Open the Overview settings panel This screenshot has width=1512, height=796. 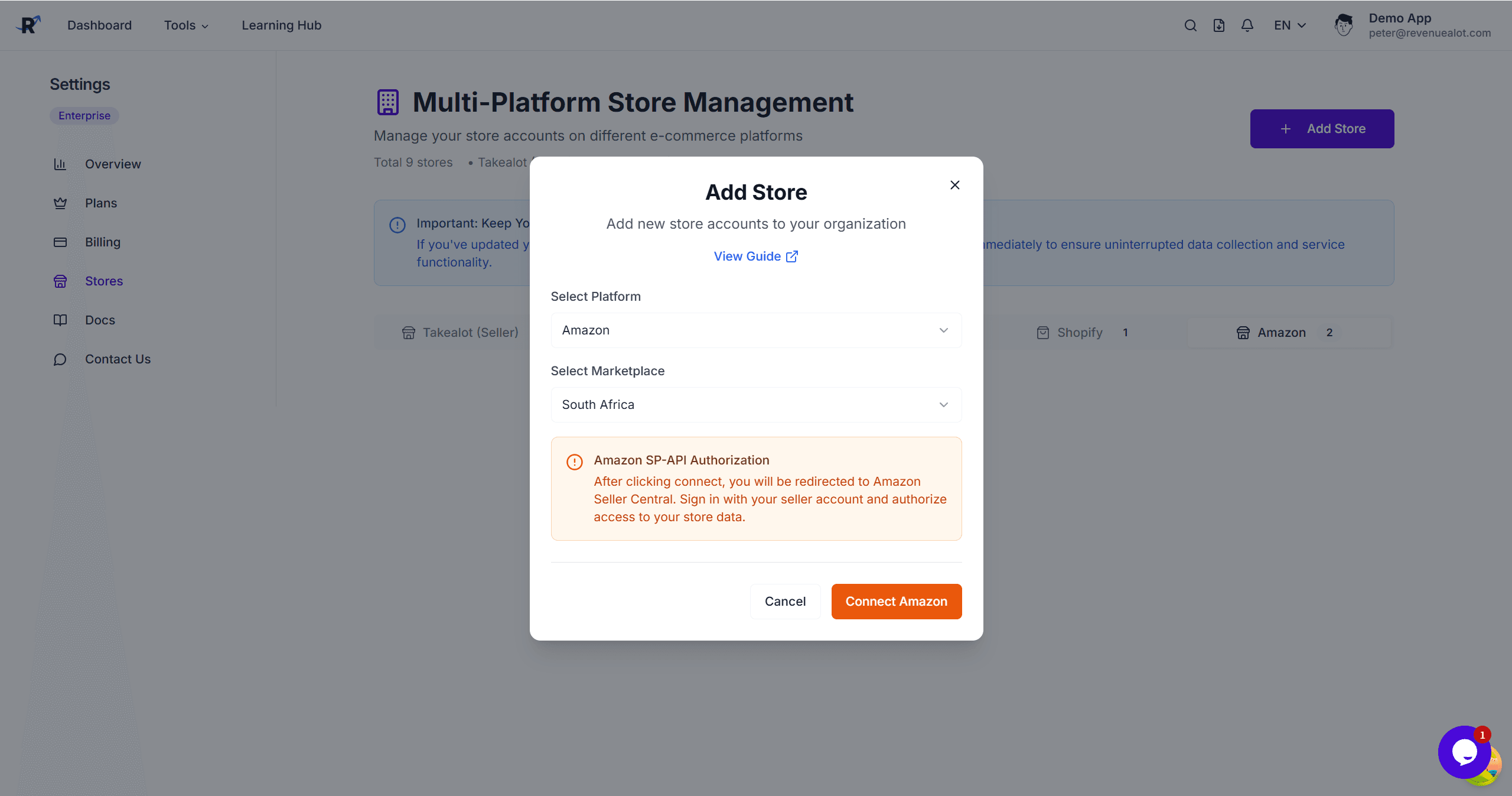(x=61, y=164)
